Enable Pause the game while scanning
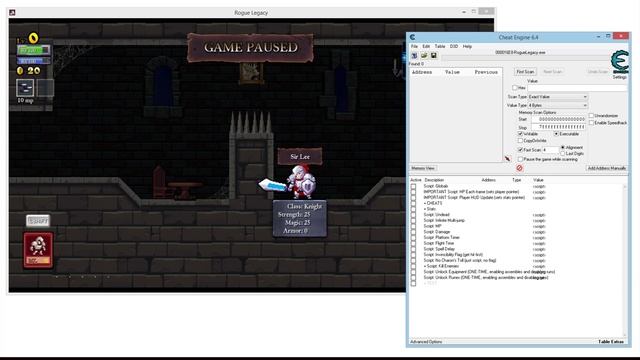Image resolution: width=640 pixels, height=360 pixels. [520, 159]
